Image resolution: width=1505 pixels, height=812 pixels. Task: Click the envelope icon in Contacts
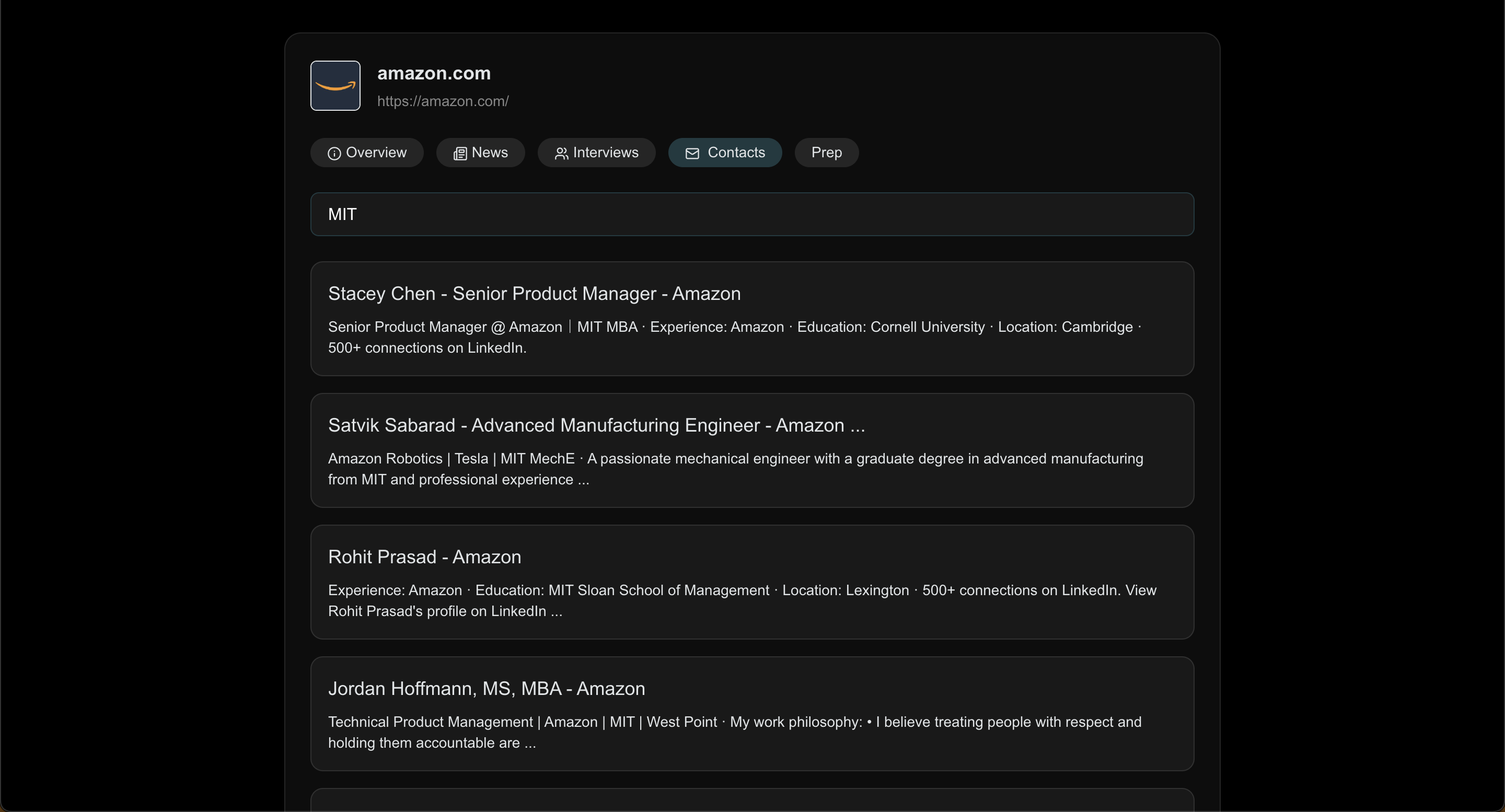click(692, 154)
